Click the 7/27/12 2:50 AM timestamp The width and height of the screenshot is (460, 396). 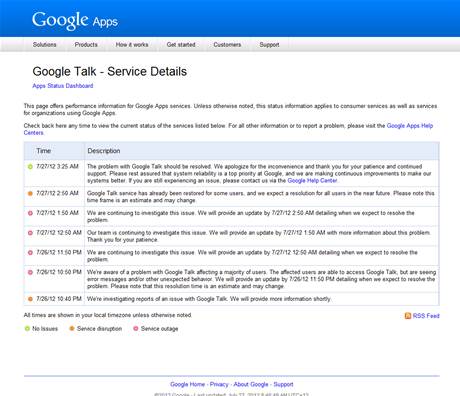tap(57, 193)
